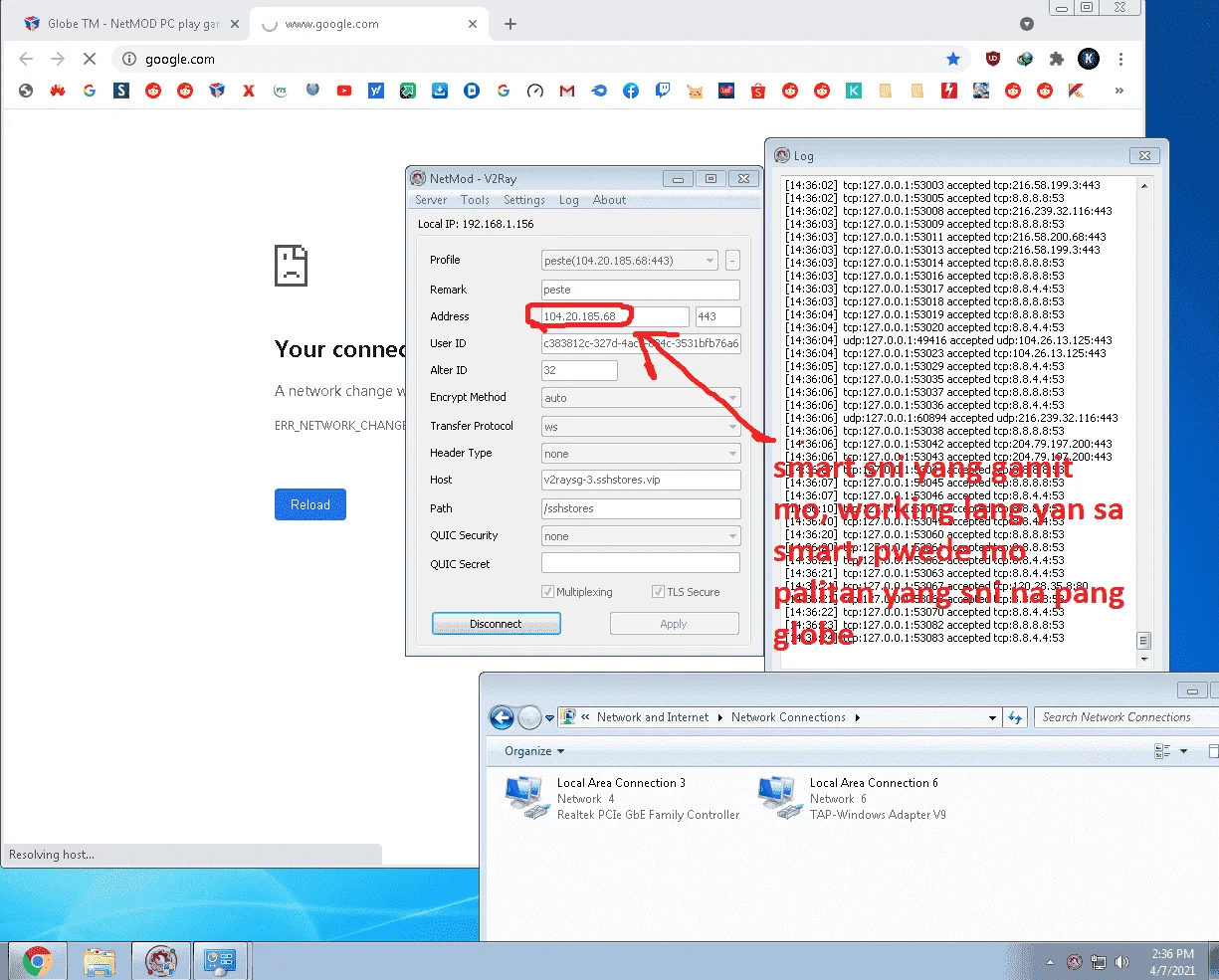
Task: Open recent pages dropdown beside Forward
Action: [x=549, y=717]
